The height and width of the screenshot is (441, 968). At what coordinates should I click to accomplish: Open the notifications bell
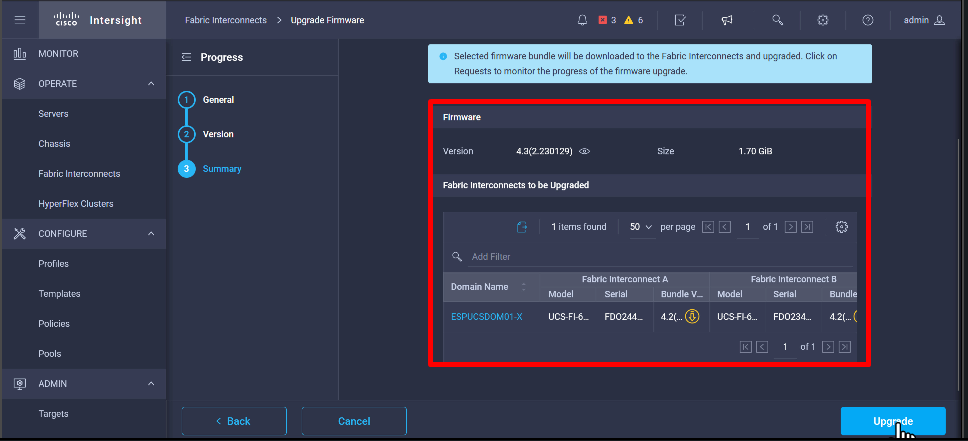[582, 20]
